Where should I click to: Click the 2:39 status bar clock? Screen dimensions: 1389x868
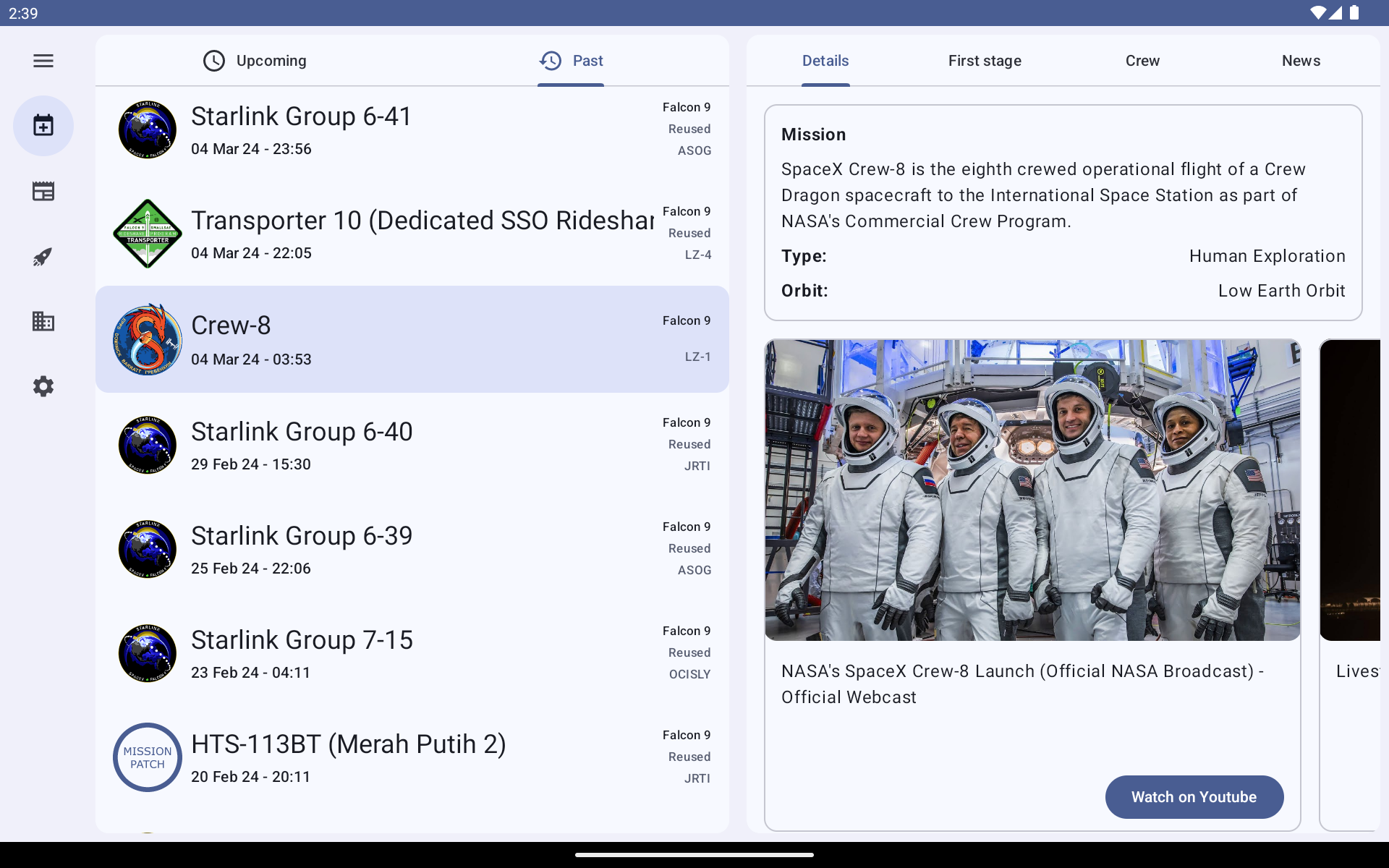(23, 13)
